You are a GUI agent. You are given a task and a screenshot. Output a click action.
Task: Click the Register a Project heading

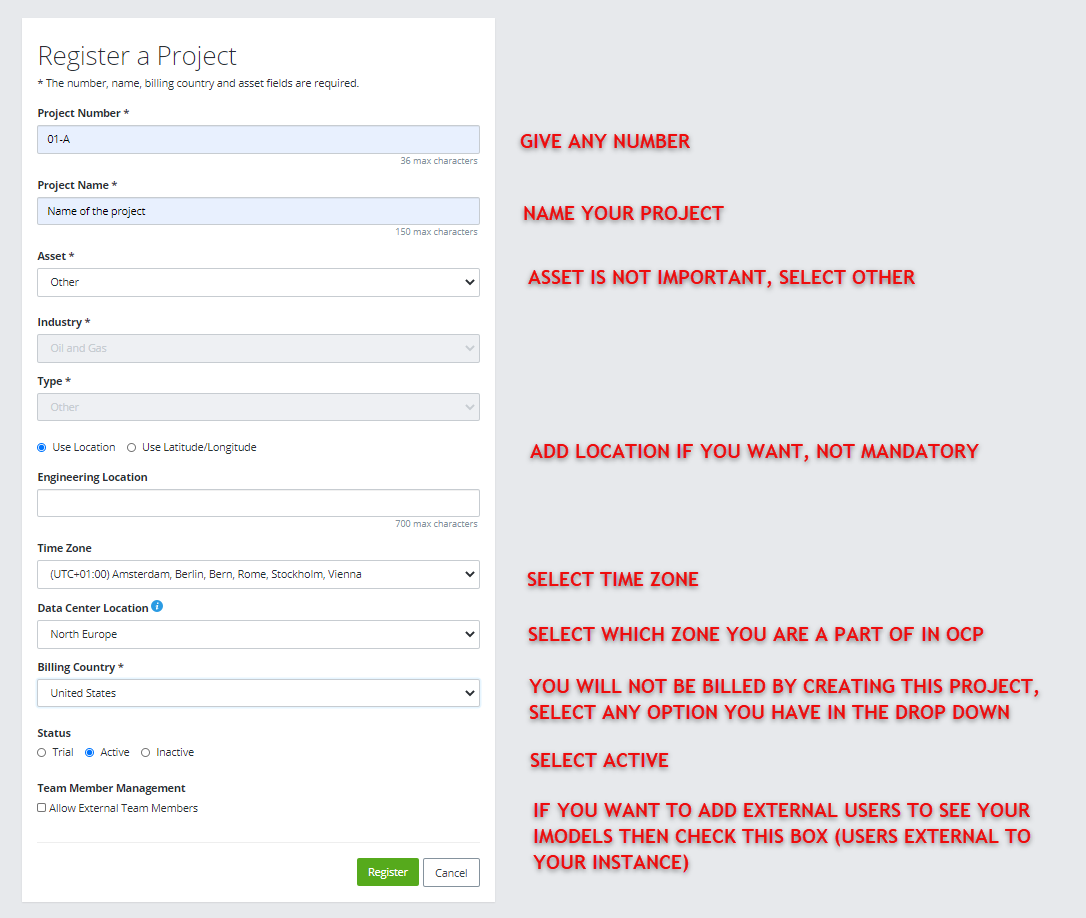(137, 56)
